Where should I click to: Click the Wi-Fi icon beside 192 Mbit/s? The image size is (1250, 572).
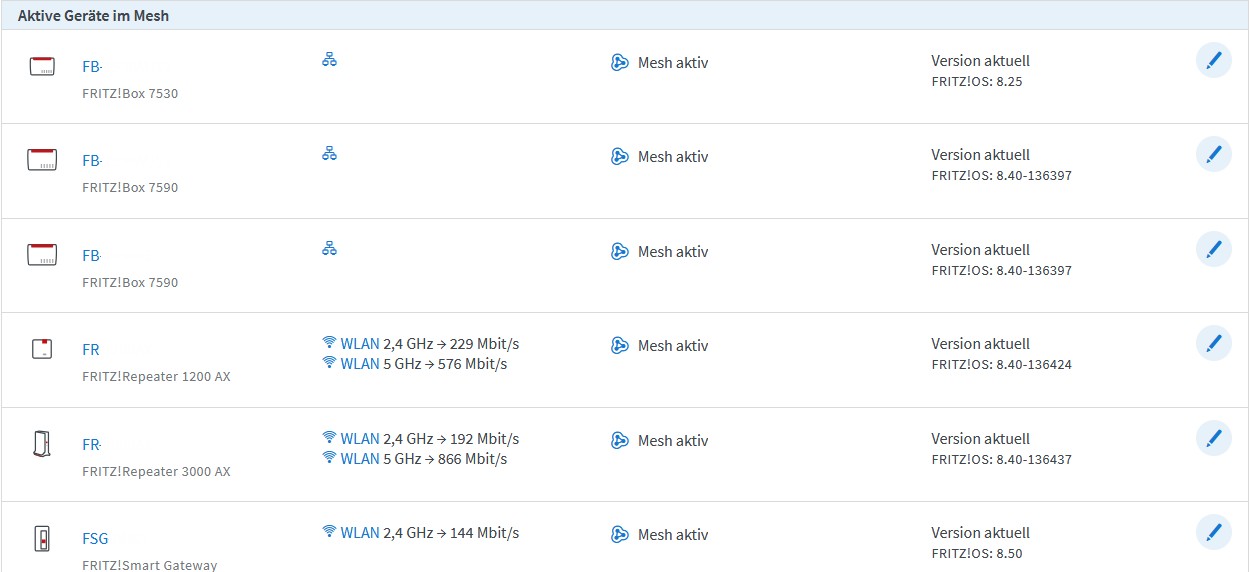tap(329, 438)
